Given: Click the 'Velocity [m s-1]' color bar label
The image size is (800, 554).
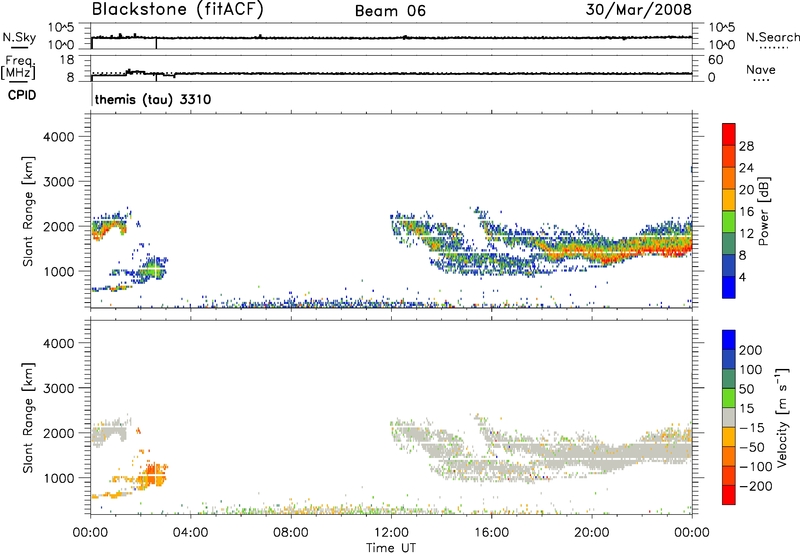Looking at the screenshot, I should click(x=781, y=417).
